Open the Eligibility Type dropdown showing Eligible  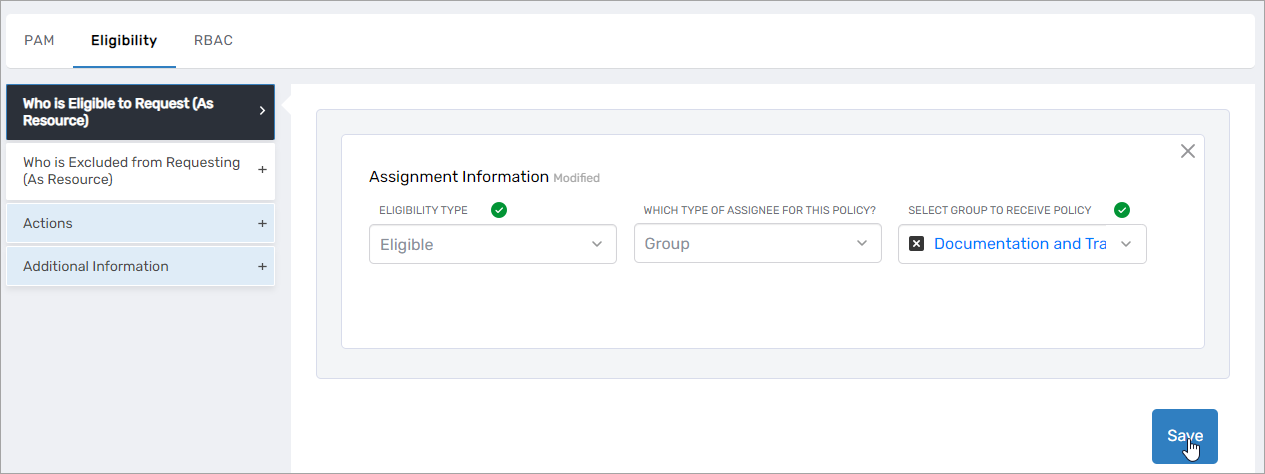[x=492, y=244]
